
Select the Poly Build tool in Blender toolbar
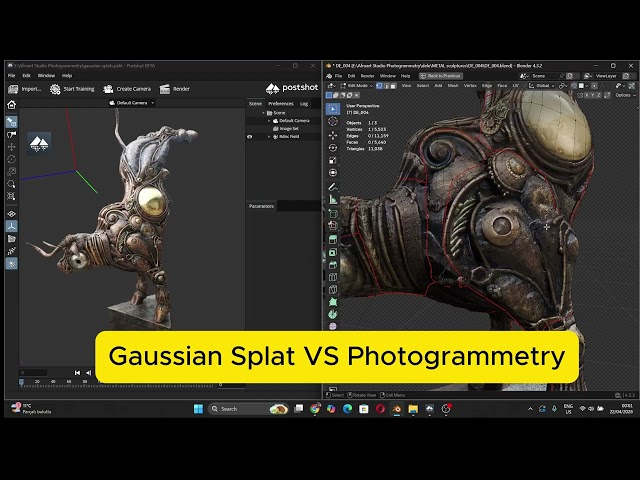click(333, 302)
